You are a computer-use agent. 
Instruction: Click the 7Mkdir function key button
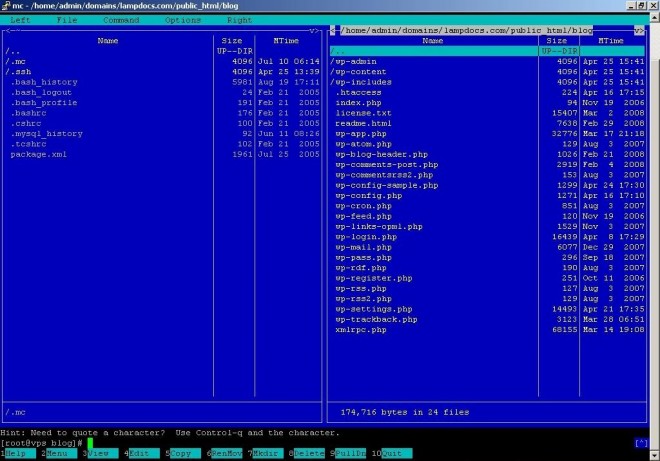tap(266, 453)
